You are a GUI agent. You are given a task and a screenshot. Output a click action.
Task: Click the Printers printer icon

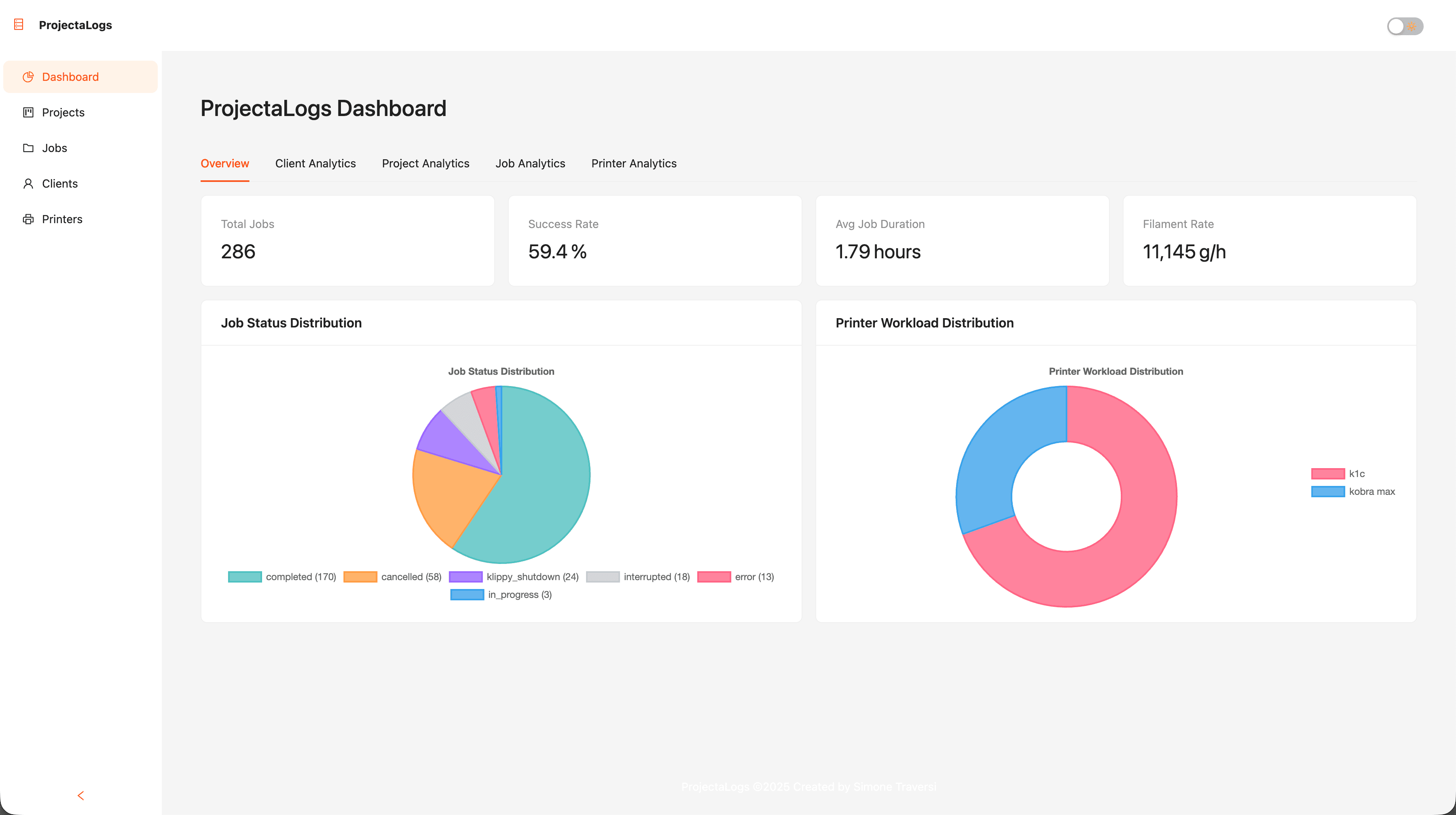(x=28, y=219)
